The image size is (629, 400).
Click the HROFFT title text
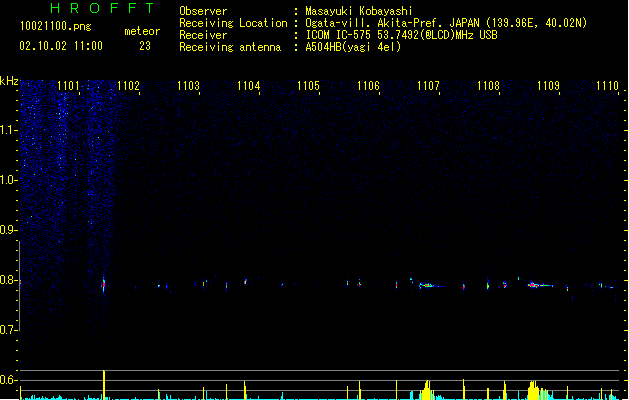pyautogui.click(x=102, y=8)
